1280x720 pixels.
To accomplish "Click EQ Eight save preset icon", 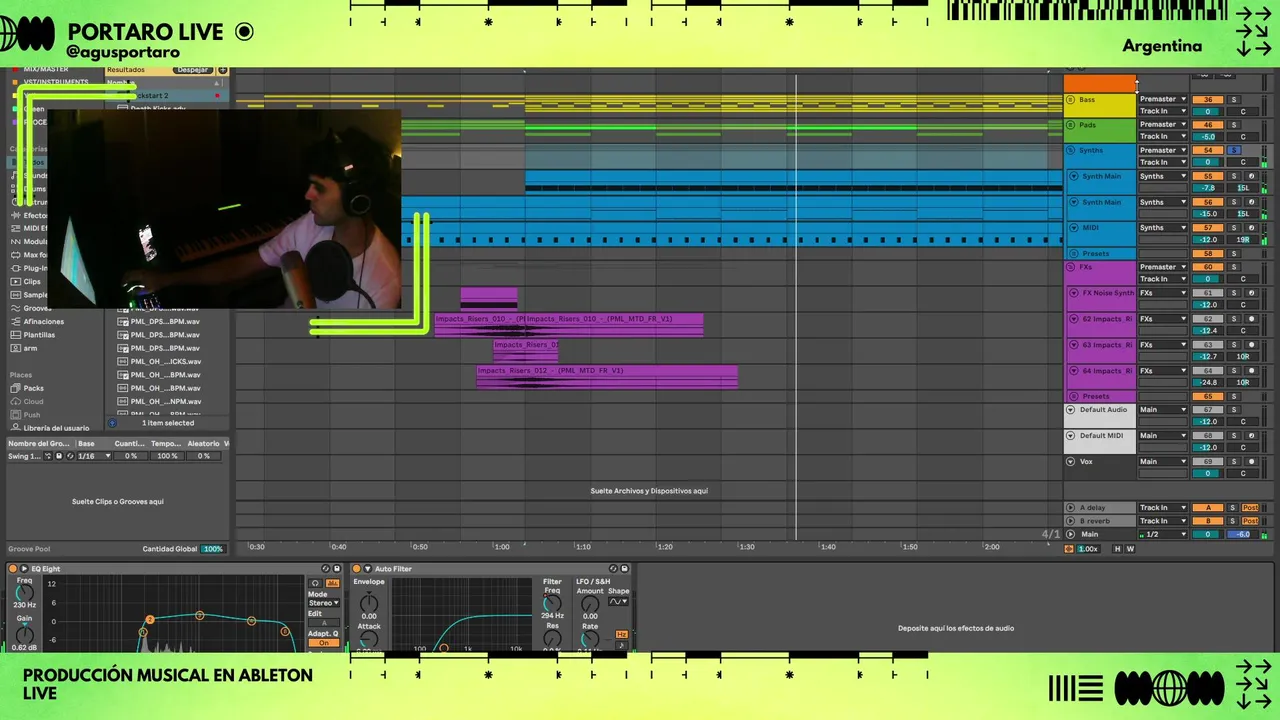I will (337, 568).
